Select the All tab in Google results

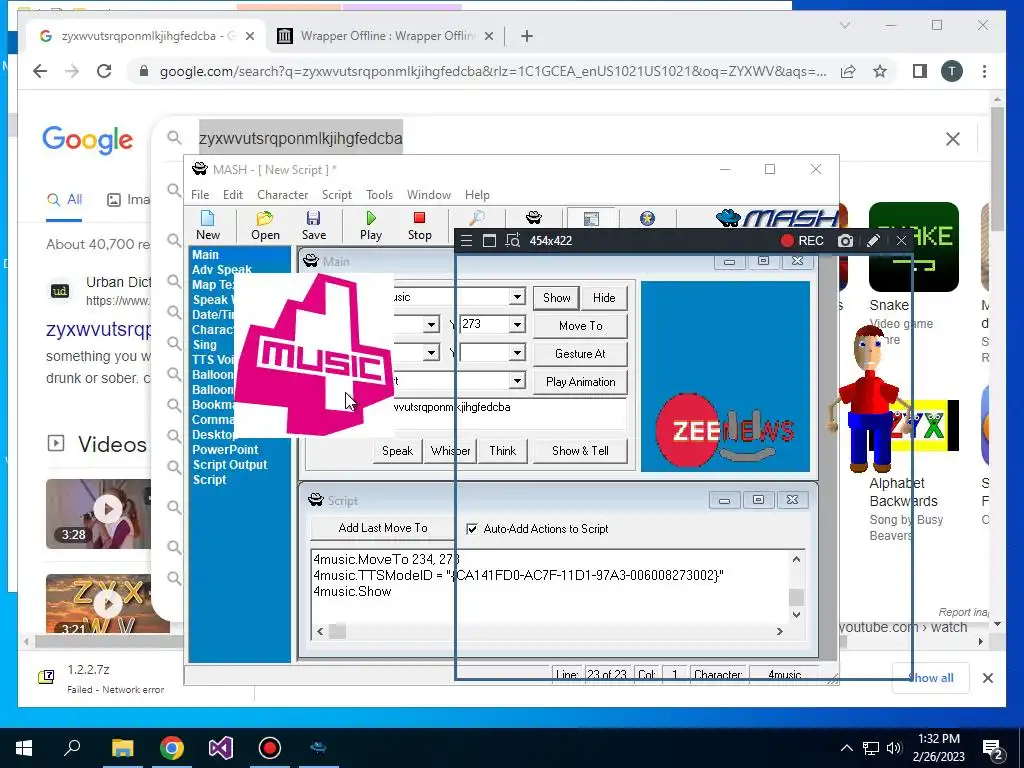click(x=64, y=200)
